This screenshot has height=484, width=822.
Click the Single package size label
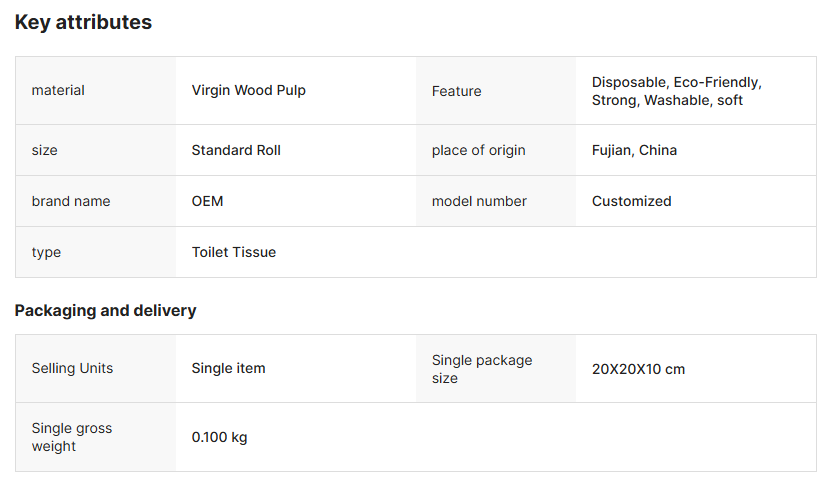(482, 369)
